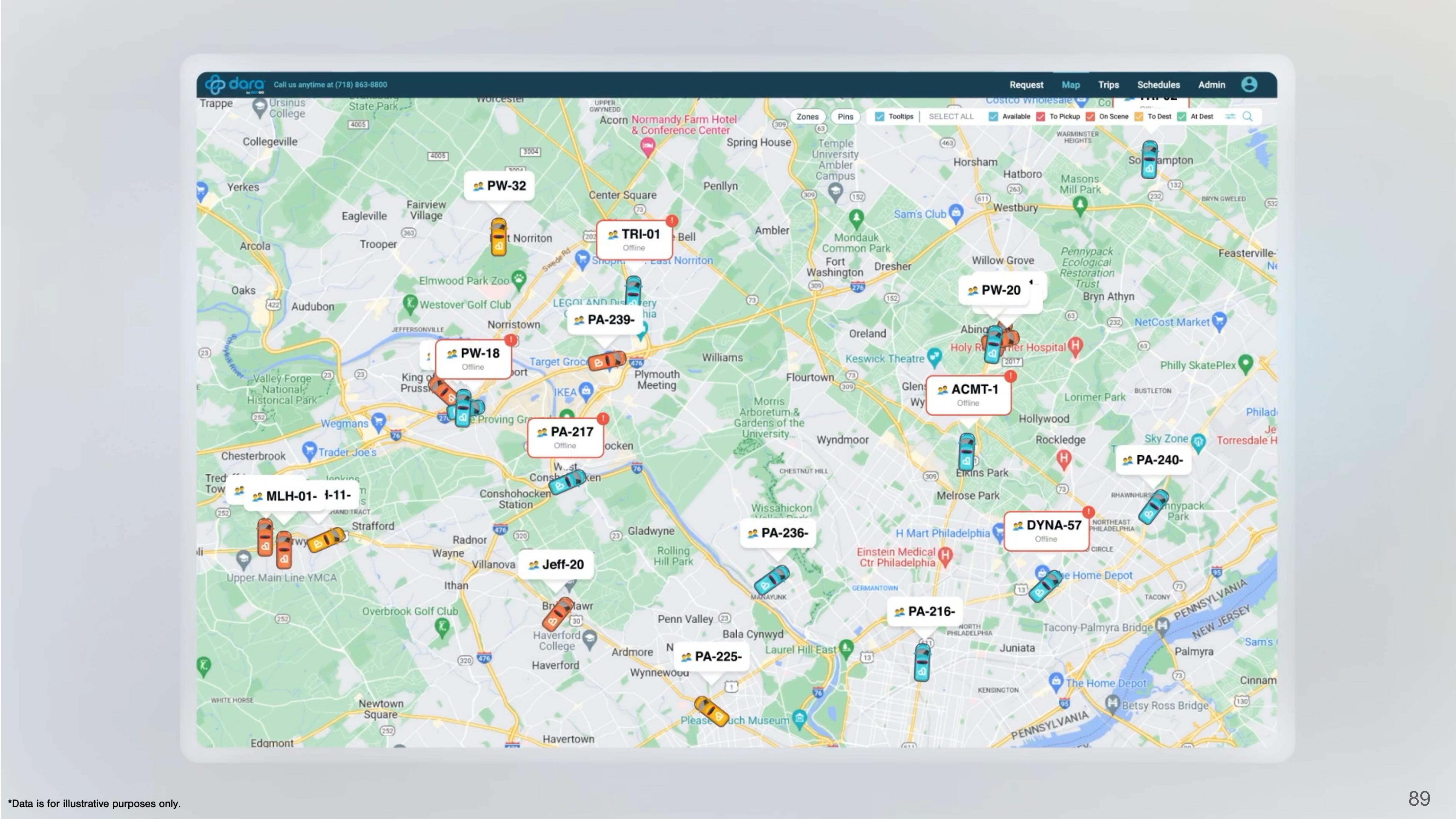Image resolution: width=1456 pixels, height=819 pixels.
Task: Select the blue car below PA-236-
Action: click(771, 580)
